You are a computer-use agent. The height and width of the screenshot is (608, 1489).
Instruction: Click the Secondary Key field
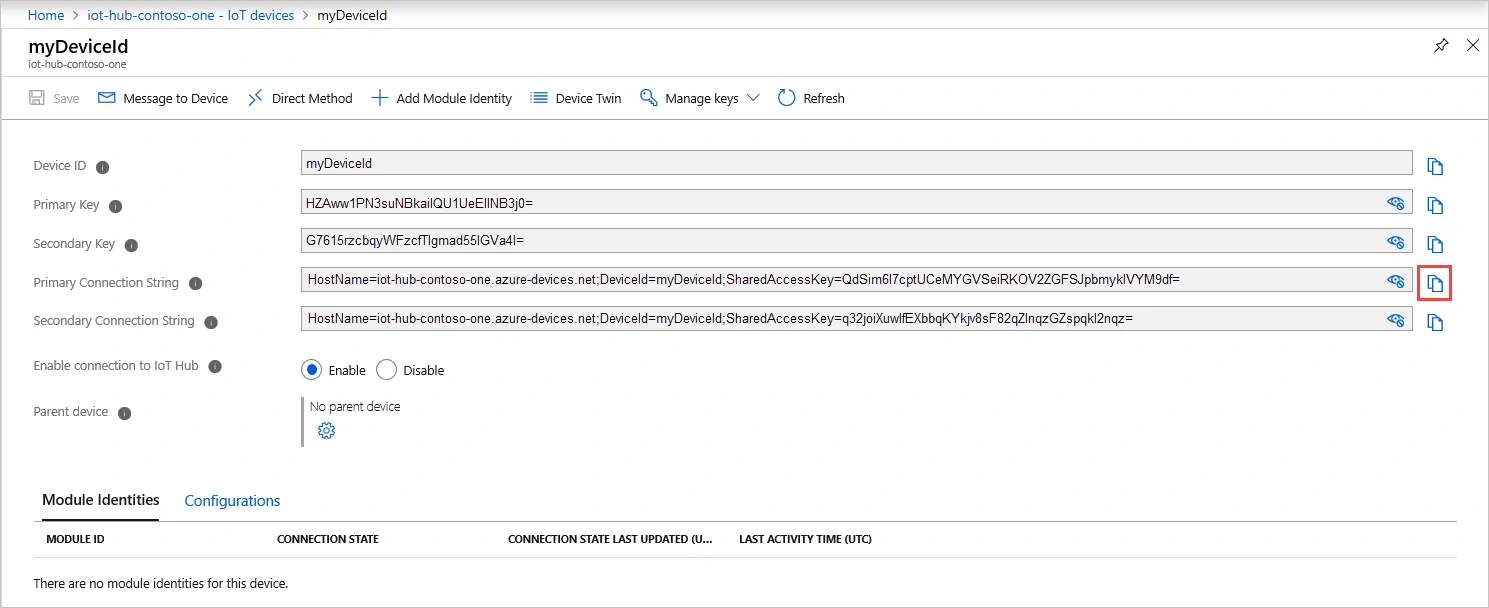point(857,241)
